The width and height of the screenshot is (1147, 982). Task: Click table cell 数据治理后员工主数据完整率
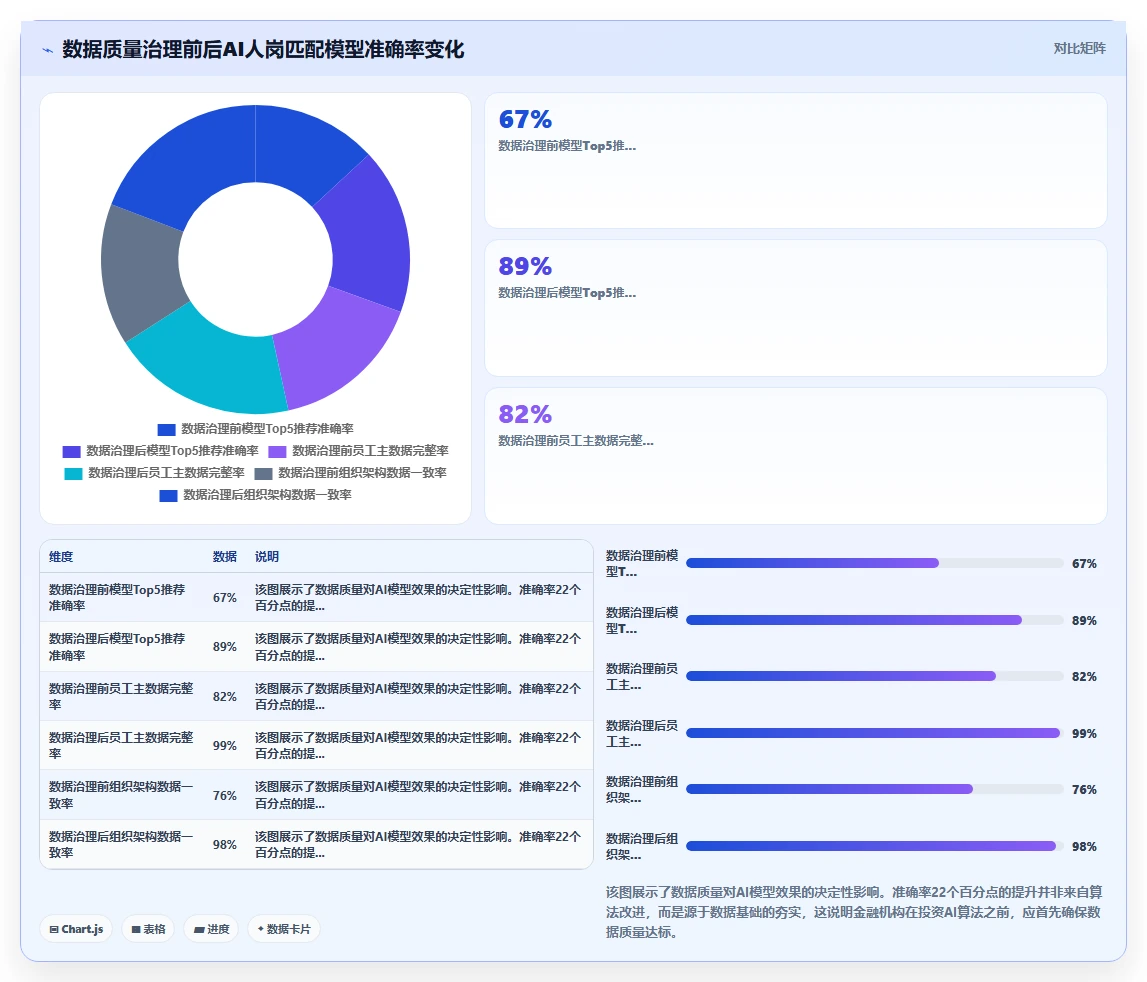[121, 745]
